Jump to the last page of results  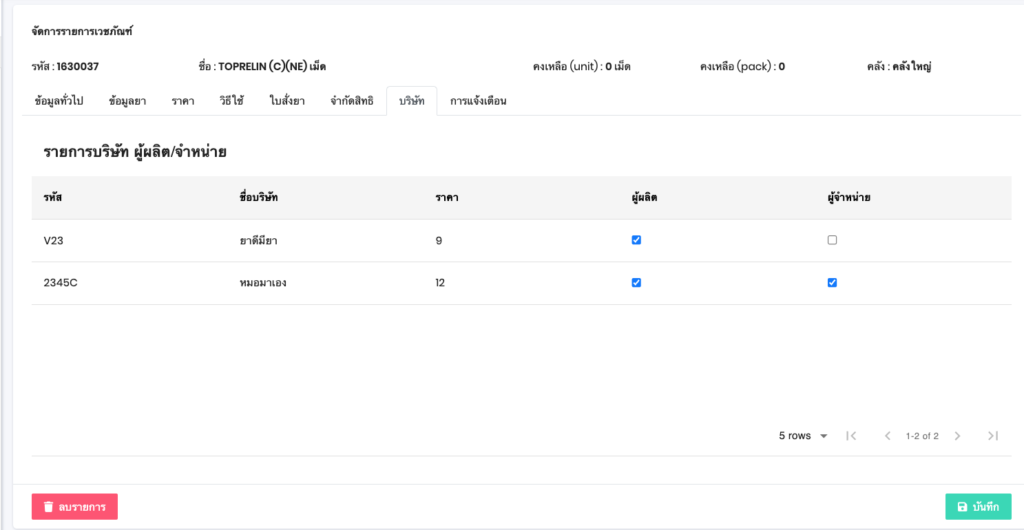992,436
